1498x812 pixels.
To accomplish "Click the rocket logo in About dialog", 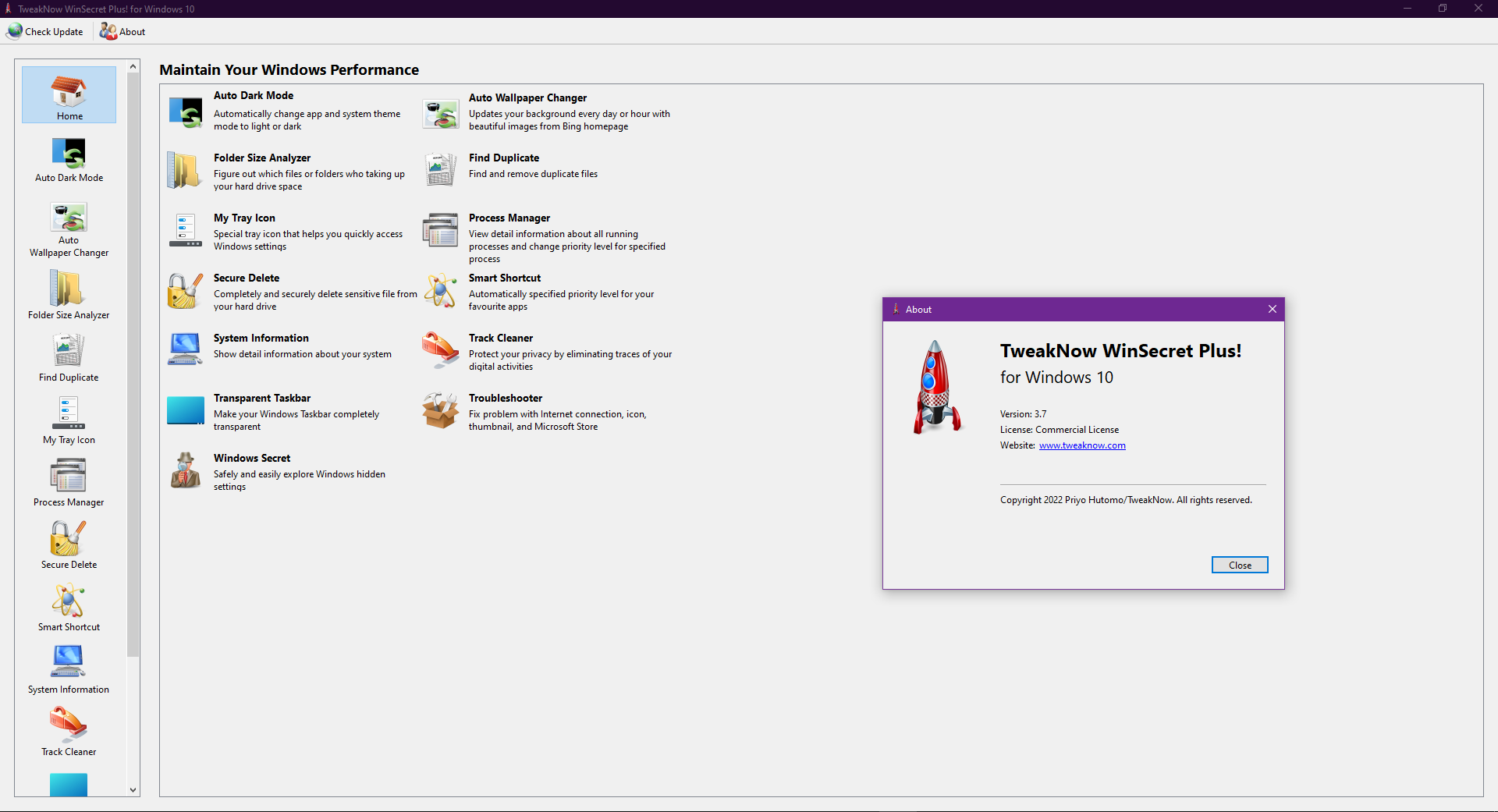I will tap(937, 387).
